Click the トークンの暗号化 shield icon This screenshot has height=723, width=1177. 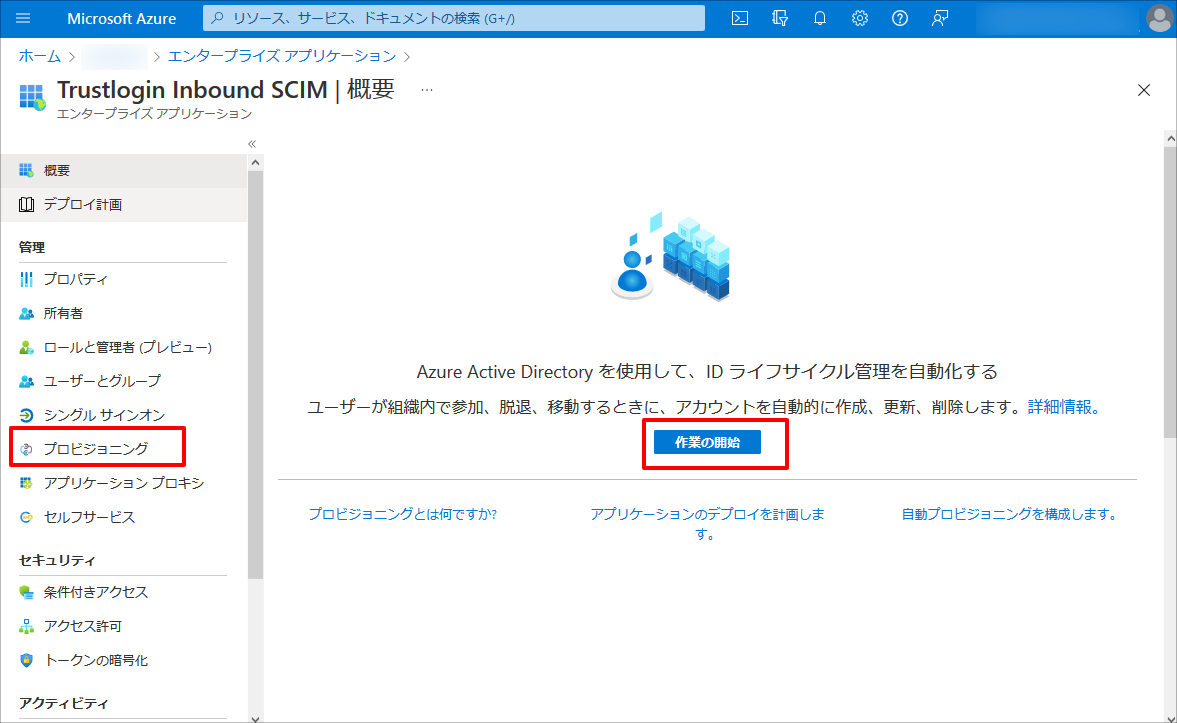tap(26, 660)
